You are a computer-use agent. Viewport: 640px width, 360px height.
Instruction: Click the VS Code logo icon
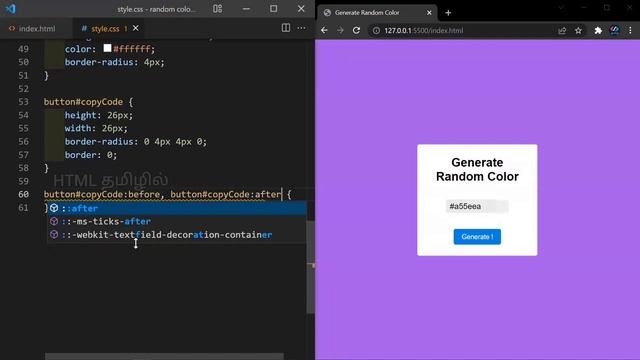(11, 9)
